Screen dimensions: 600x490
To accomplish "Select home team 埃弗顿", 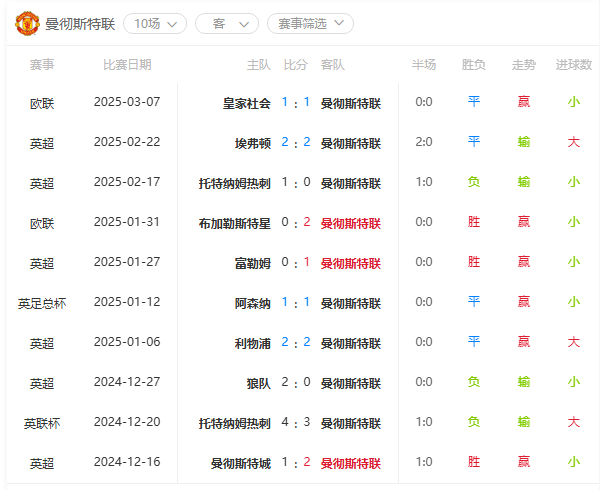I will 253,143.
